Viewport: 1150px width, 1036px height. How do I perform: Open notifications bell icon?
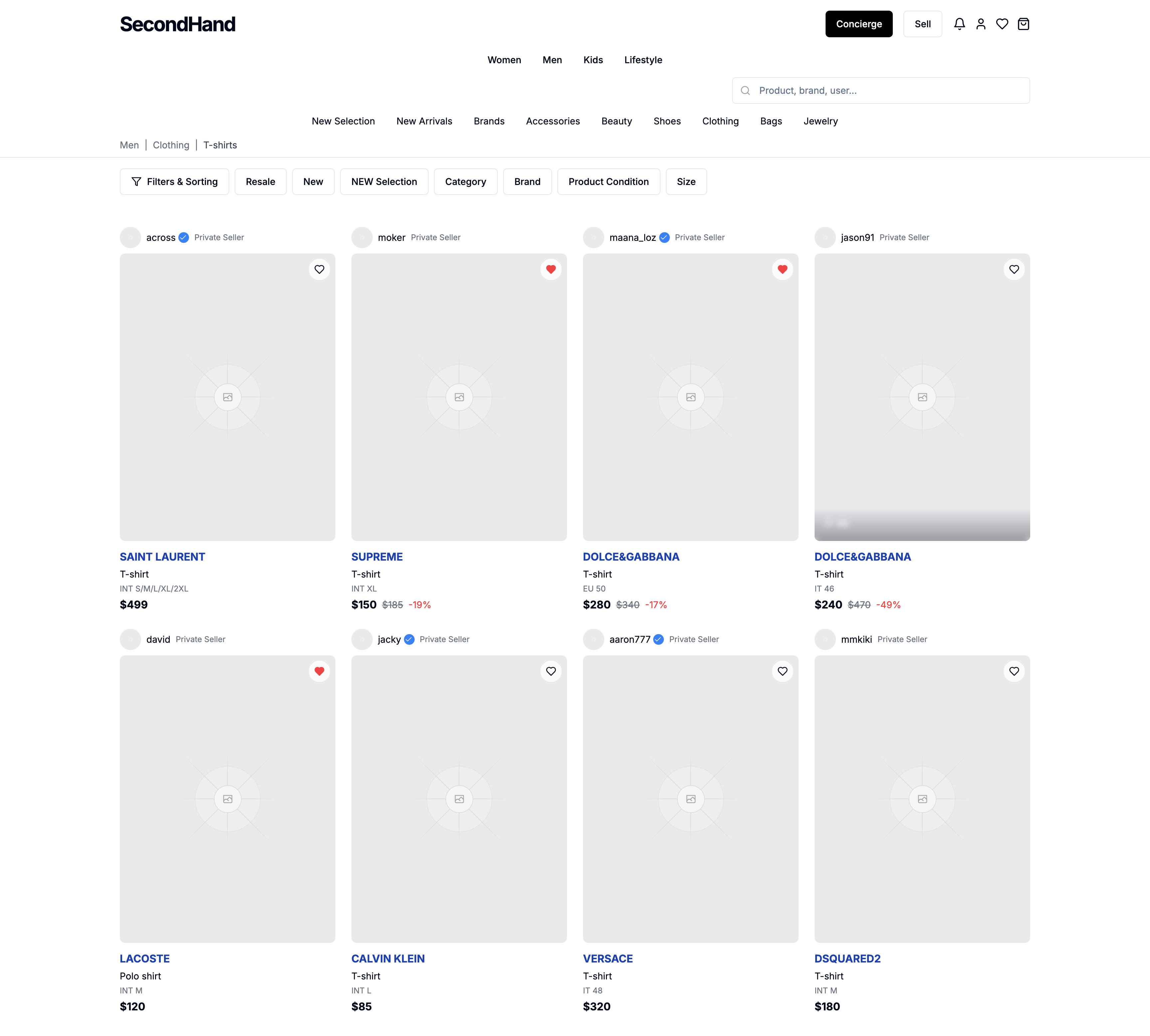click(x=959, y=24)
